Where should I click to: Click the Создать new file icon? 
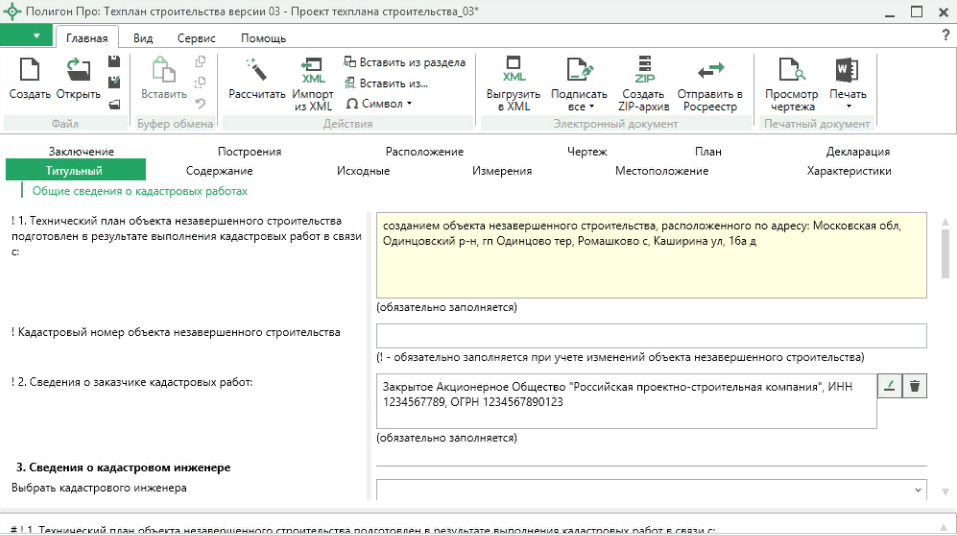click(30, 79)
